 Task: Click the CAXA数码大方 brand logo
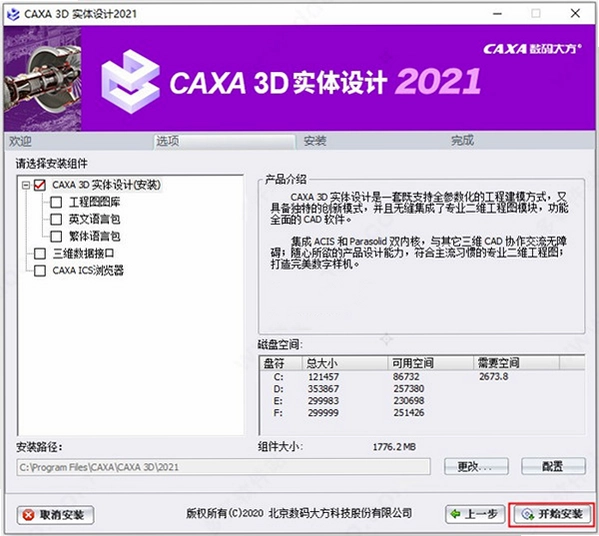tap(532, 49)
